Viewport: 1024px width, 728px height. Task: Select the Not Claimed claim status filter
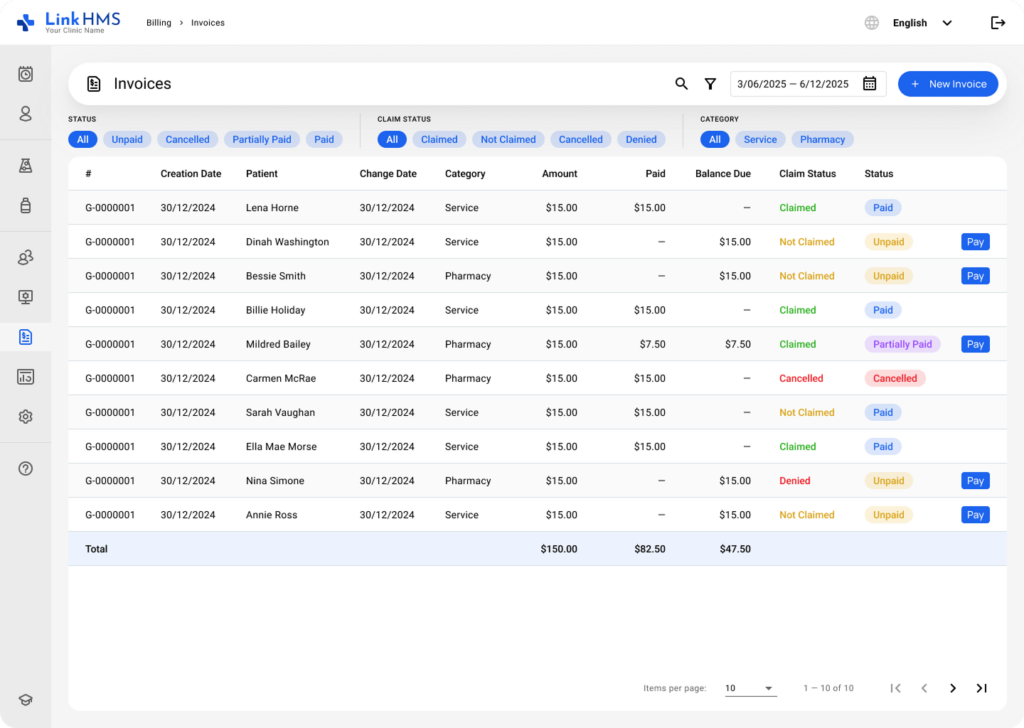(508, 139)
